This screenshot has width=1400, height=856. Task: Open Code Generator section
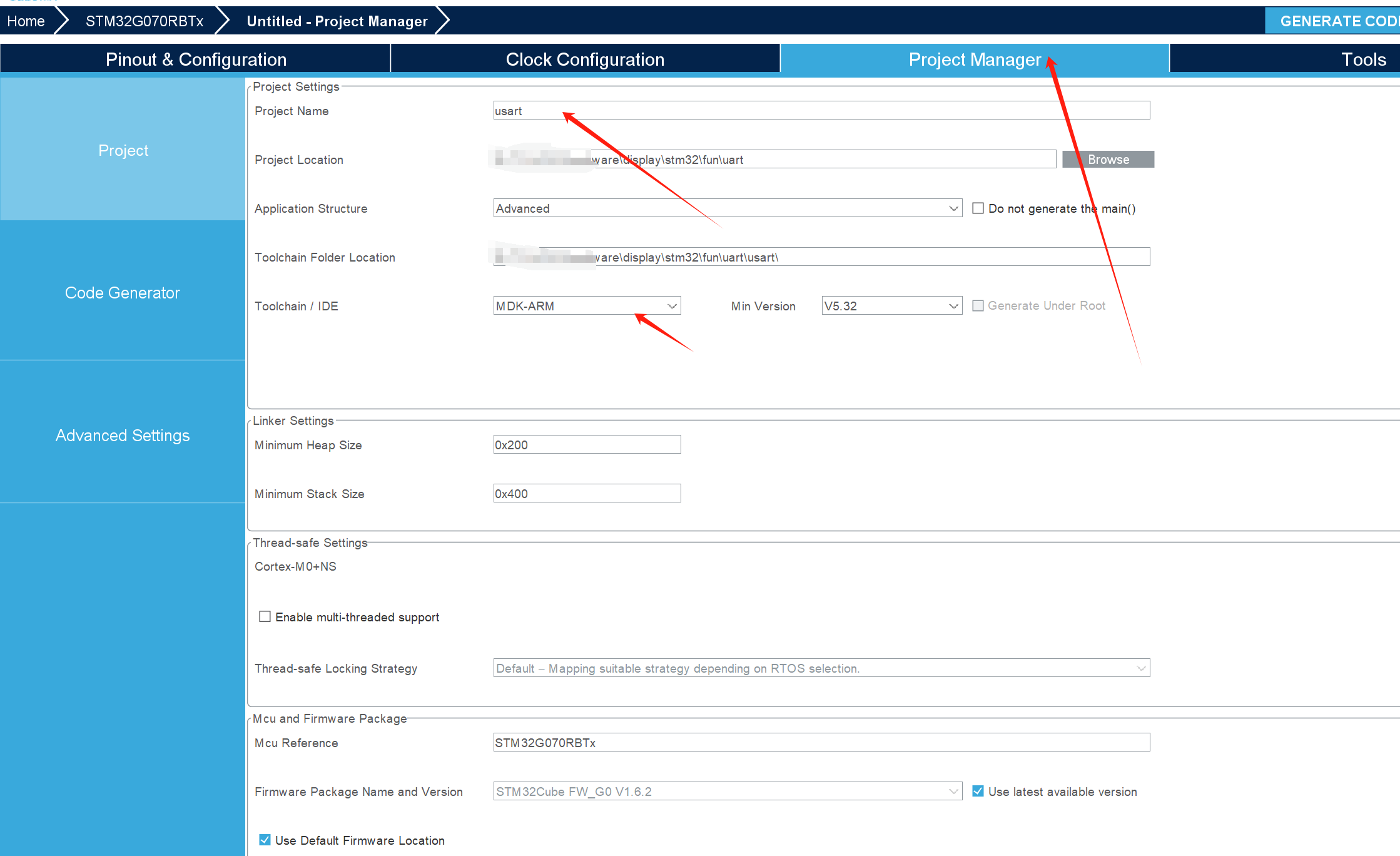(123, 293)
